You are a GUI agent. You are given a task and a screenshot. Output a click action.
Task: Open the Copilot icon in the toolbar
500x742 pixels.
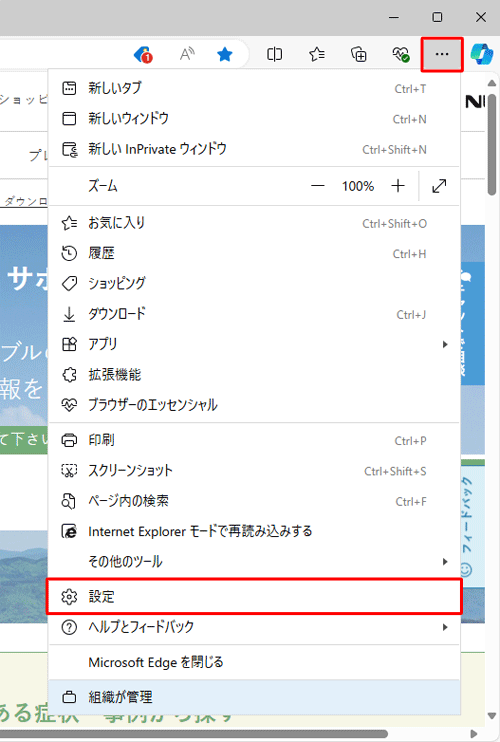click(x=482, y=54)
